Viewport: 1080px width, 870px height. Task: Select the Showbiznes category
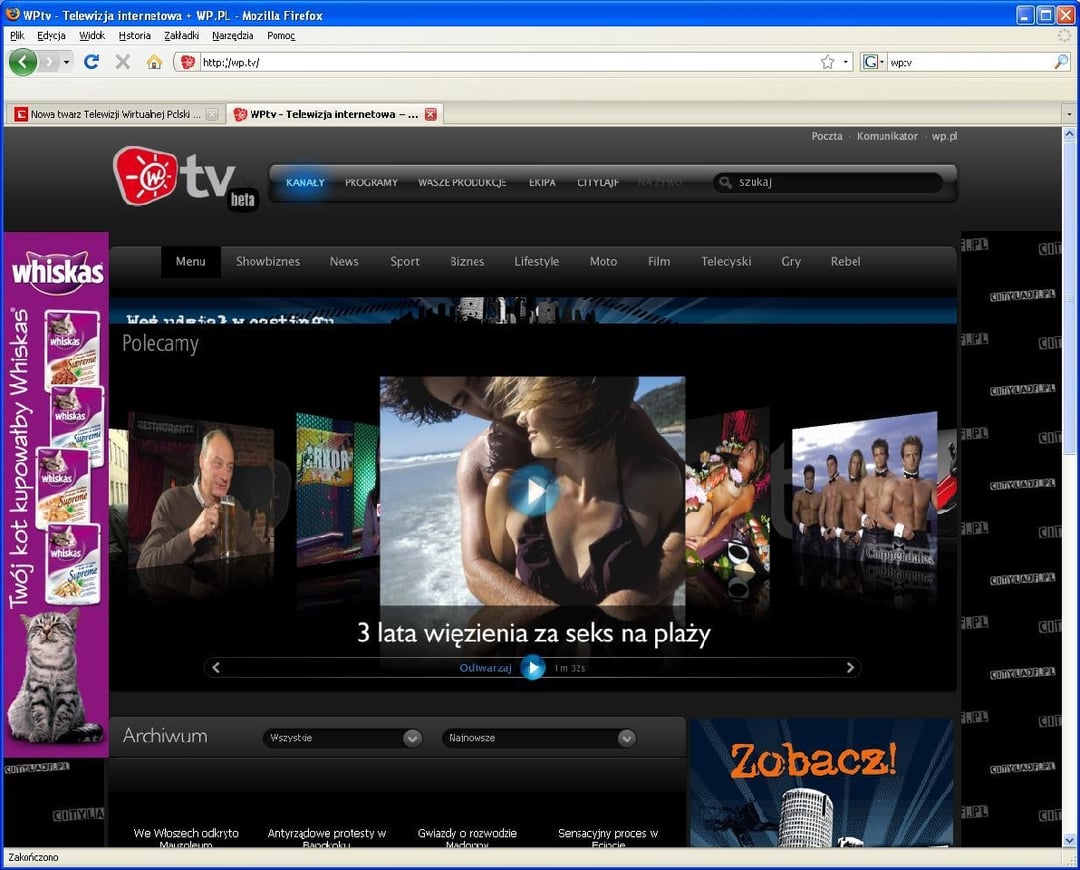click(267, 261)
